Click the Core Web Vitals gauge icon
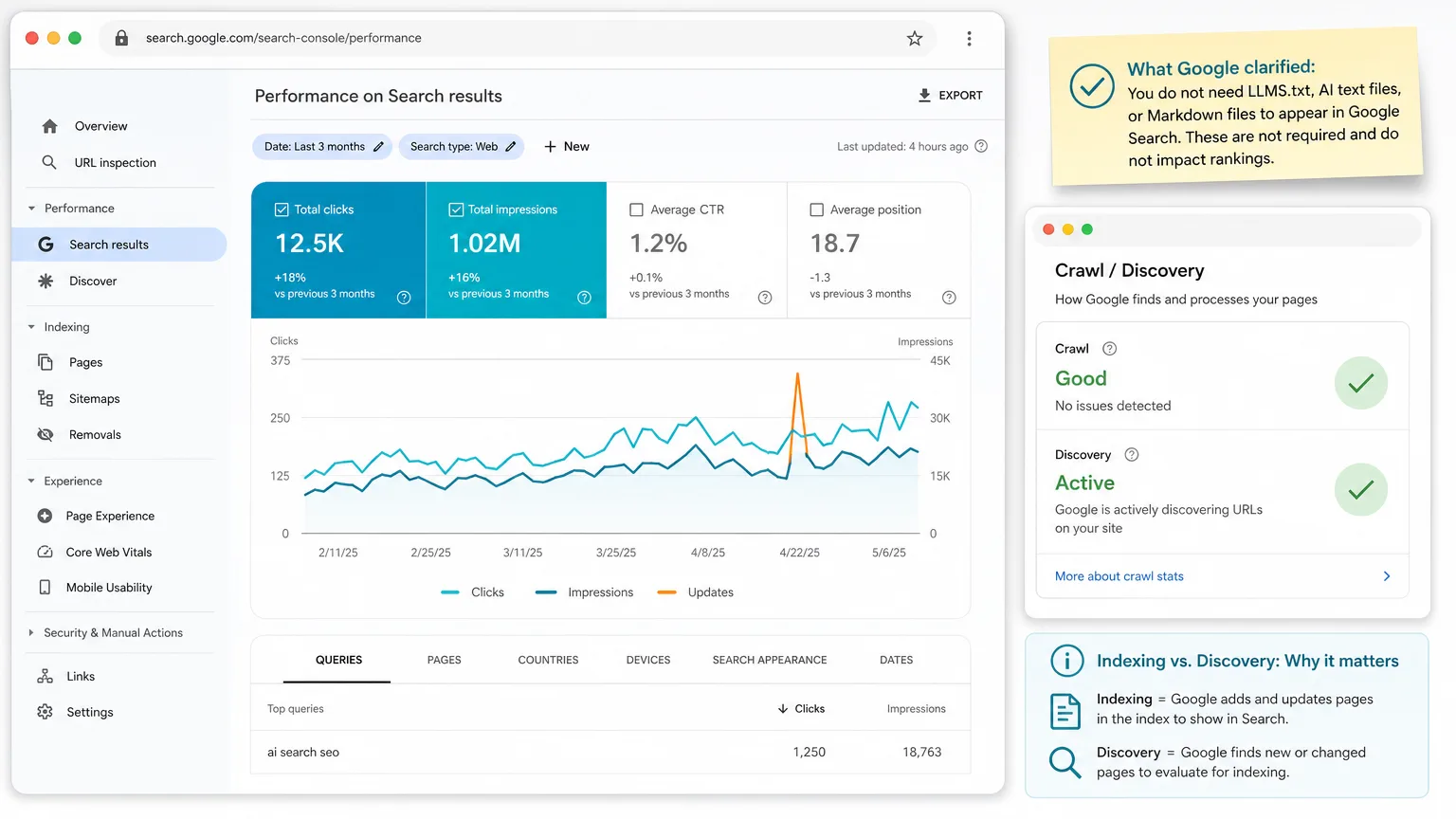Viewport: 1456px width, 819px height. [x=45, y=552]
